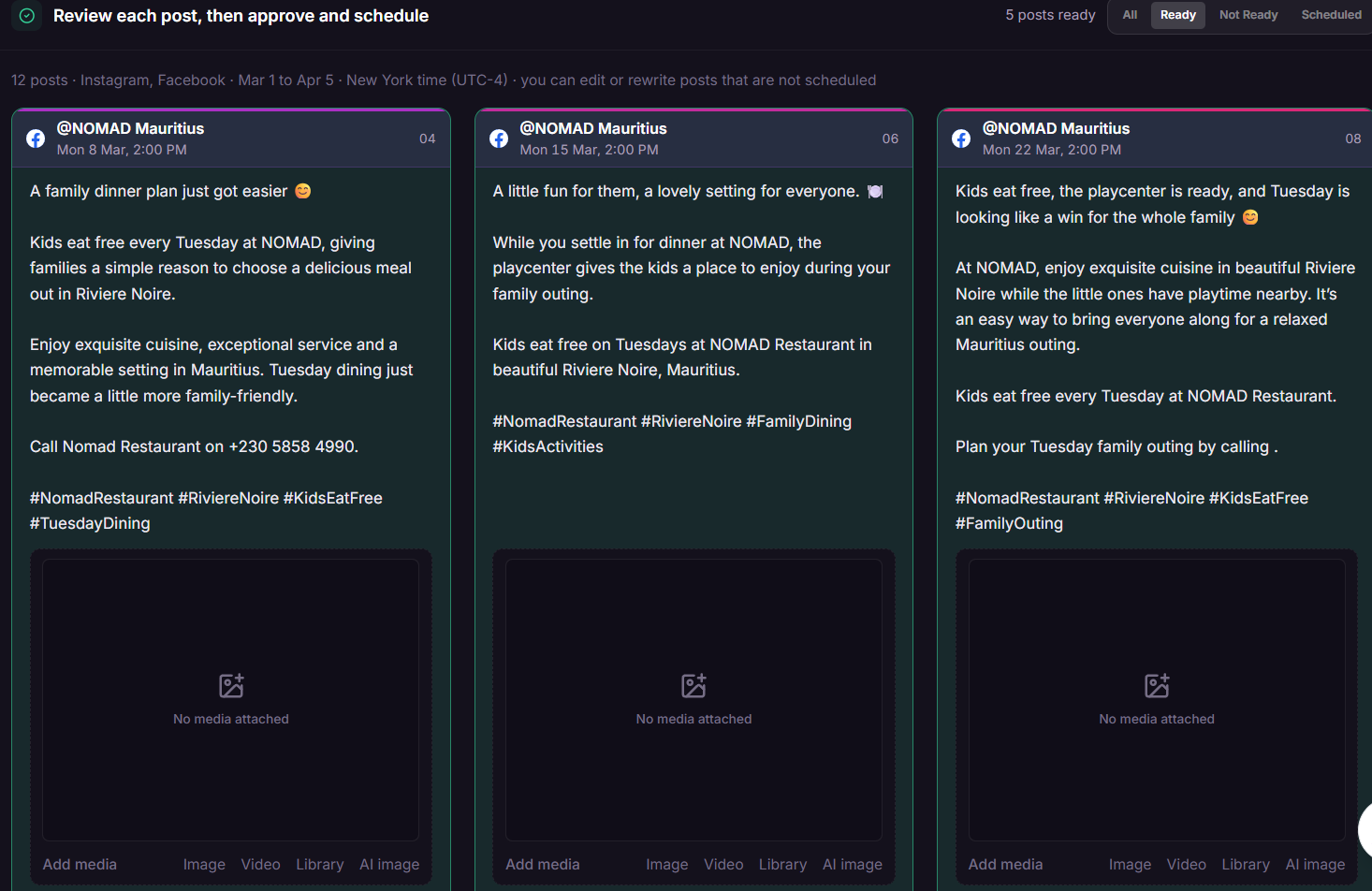This screenshot has height=891, width=1372.
Task: Click the @NOMAD Mauritius name on post 08
Action: point(1056,128)
